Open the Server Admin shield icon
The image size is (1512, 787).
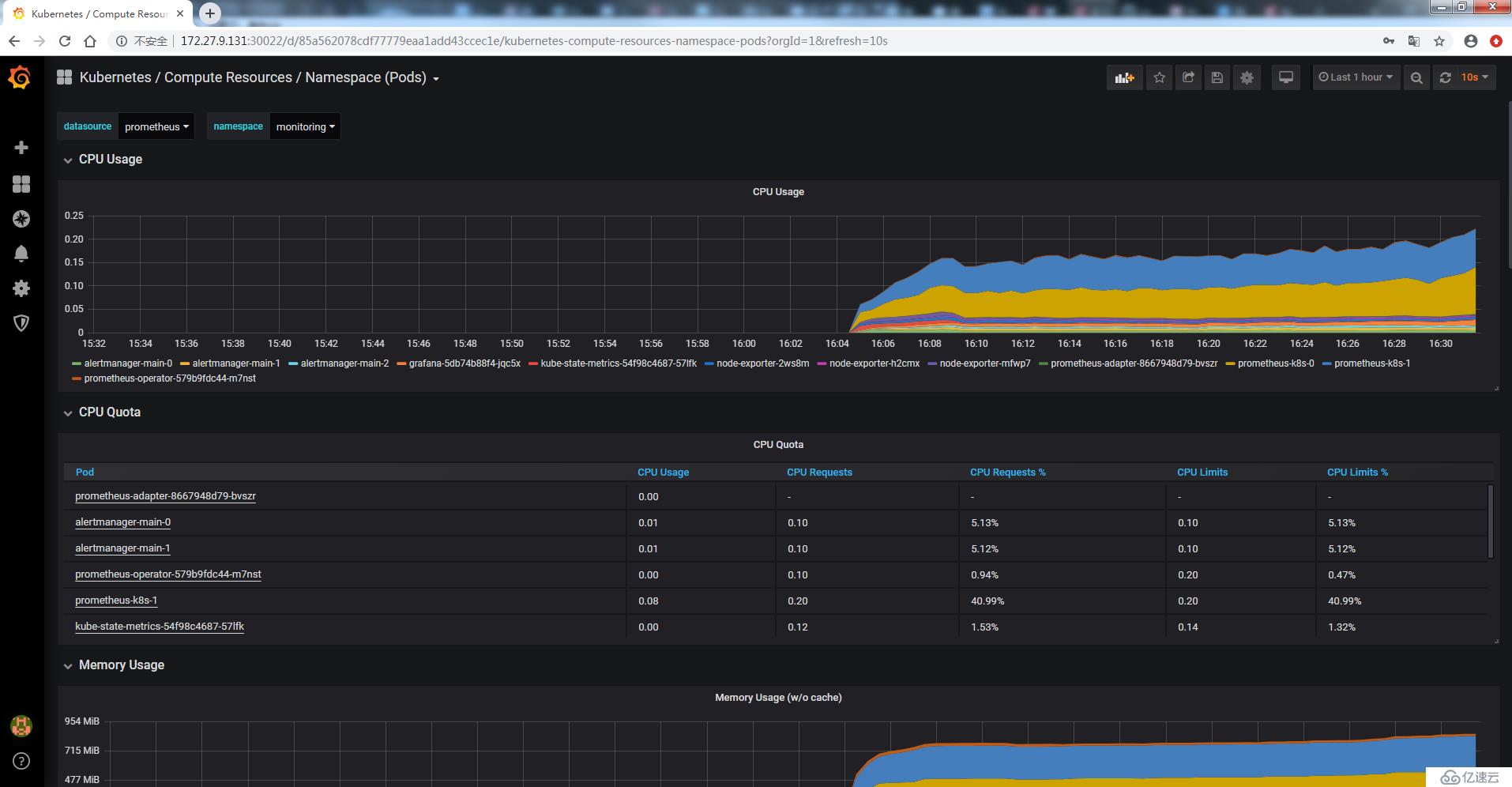[21, 322]
